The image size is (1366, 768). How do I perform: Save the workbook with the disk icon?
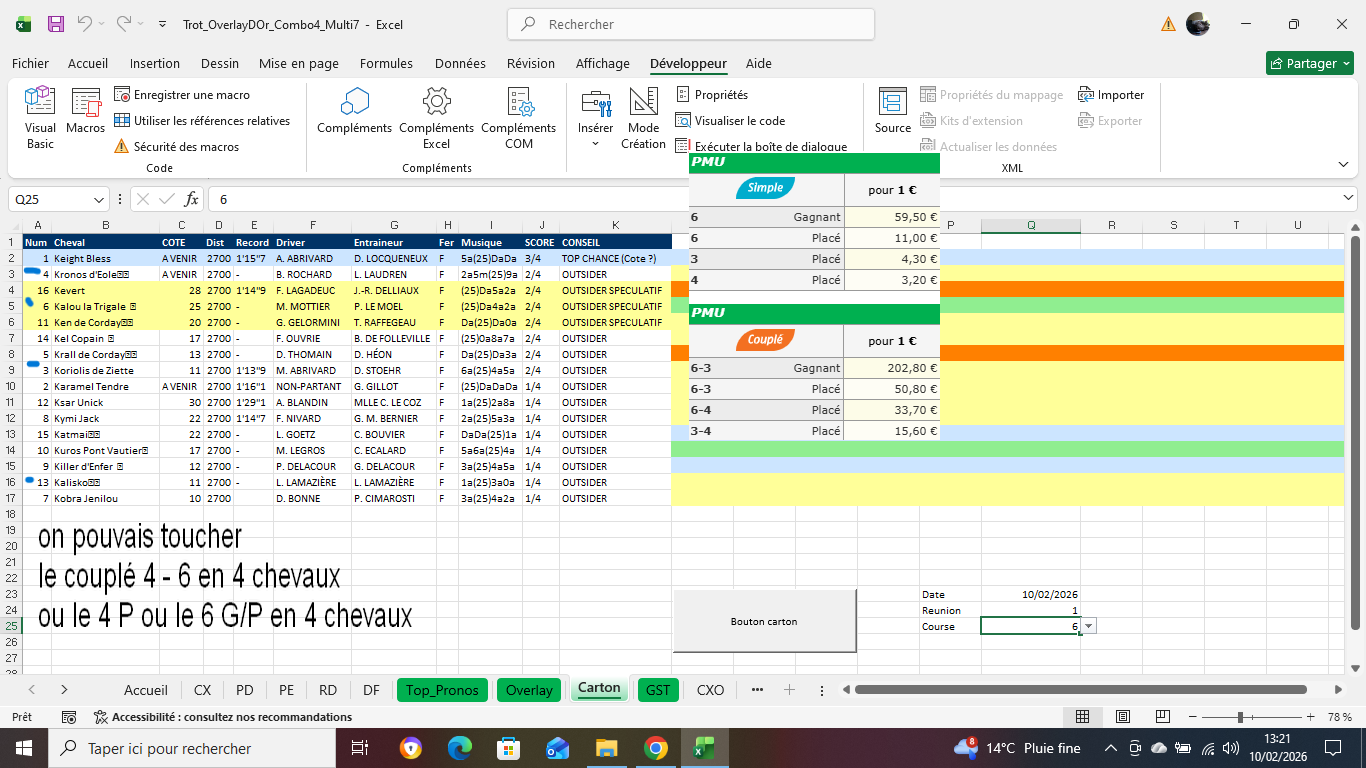(x=56, y=24)
